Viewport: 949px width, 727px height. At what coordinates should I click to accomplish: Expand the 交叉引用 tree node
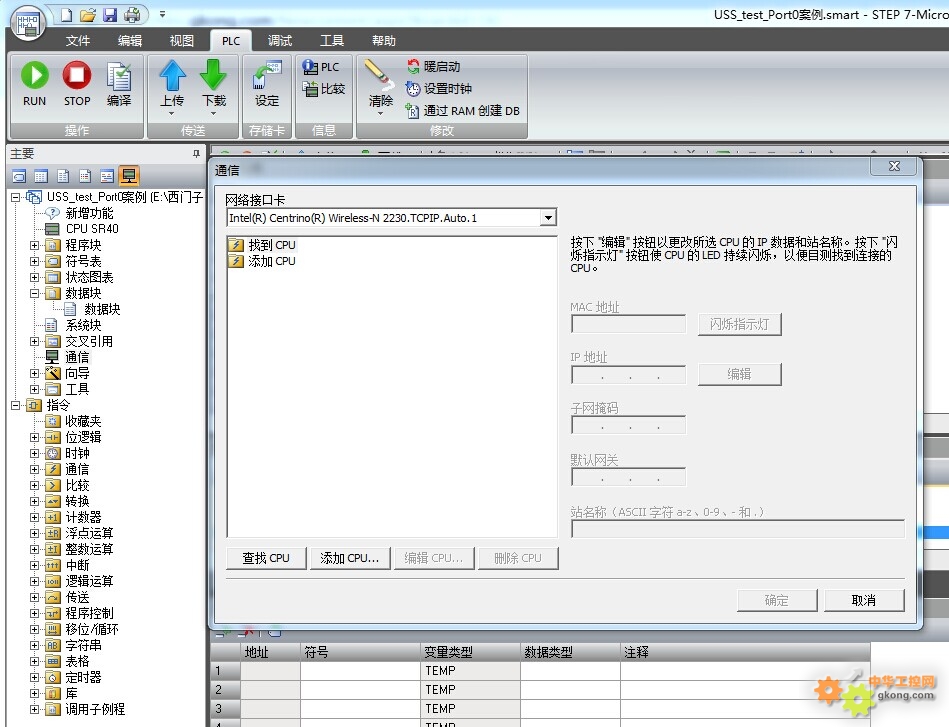(34, 341)
